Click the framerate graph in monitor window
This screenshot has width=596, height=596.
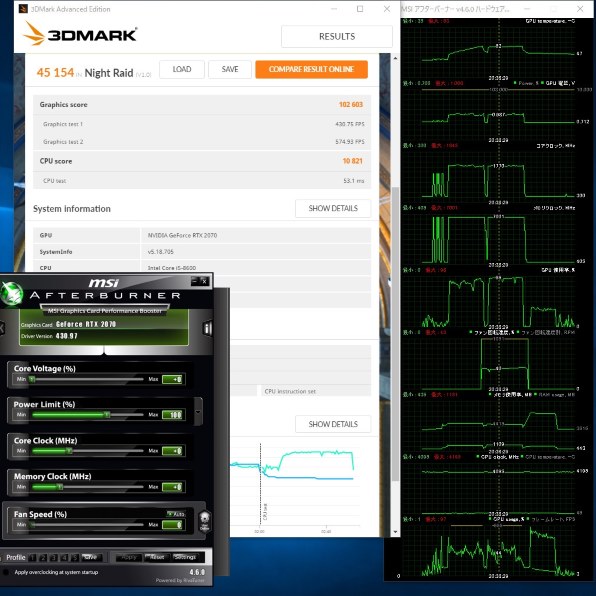click(498, 549)
